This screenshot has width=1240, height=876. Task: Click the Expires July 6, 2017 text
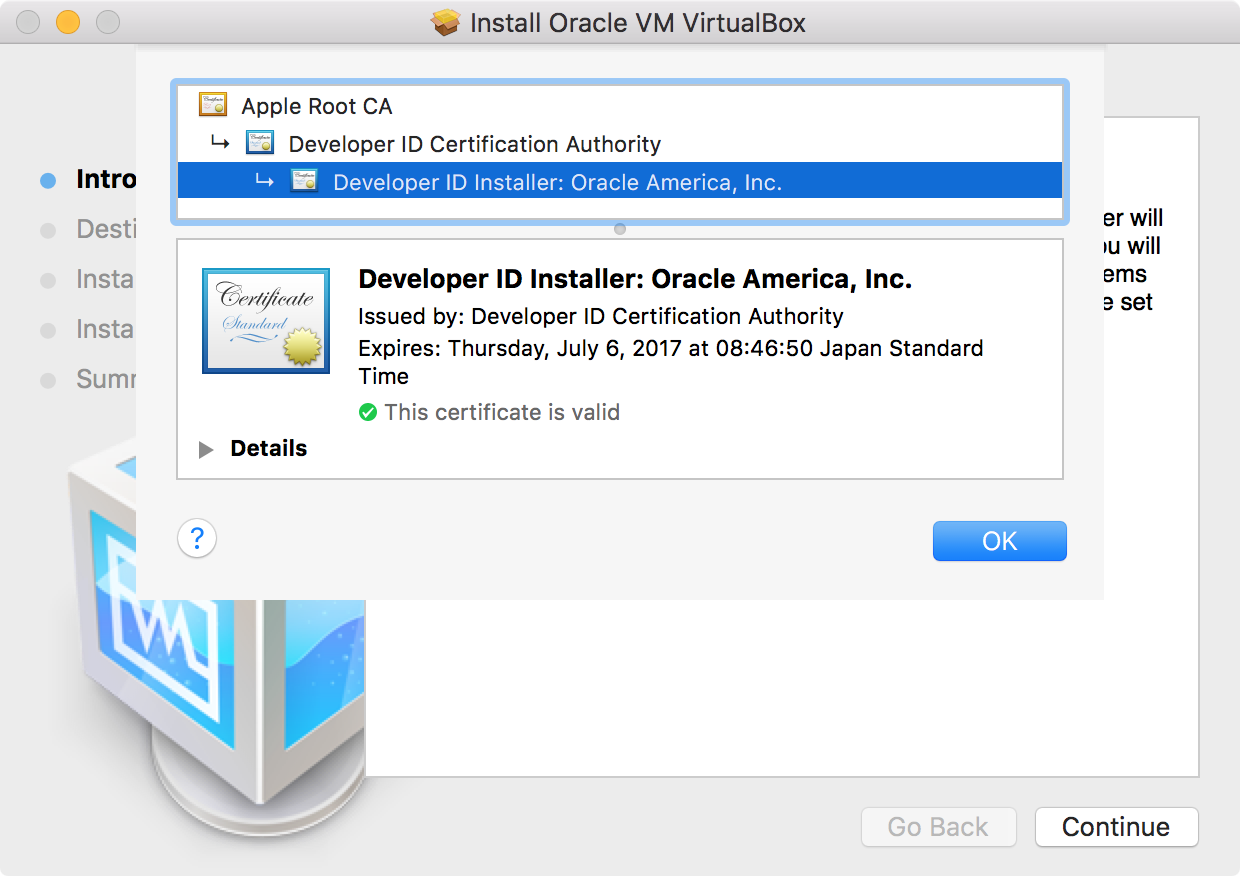coord(671,362)
